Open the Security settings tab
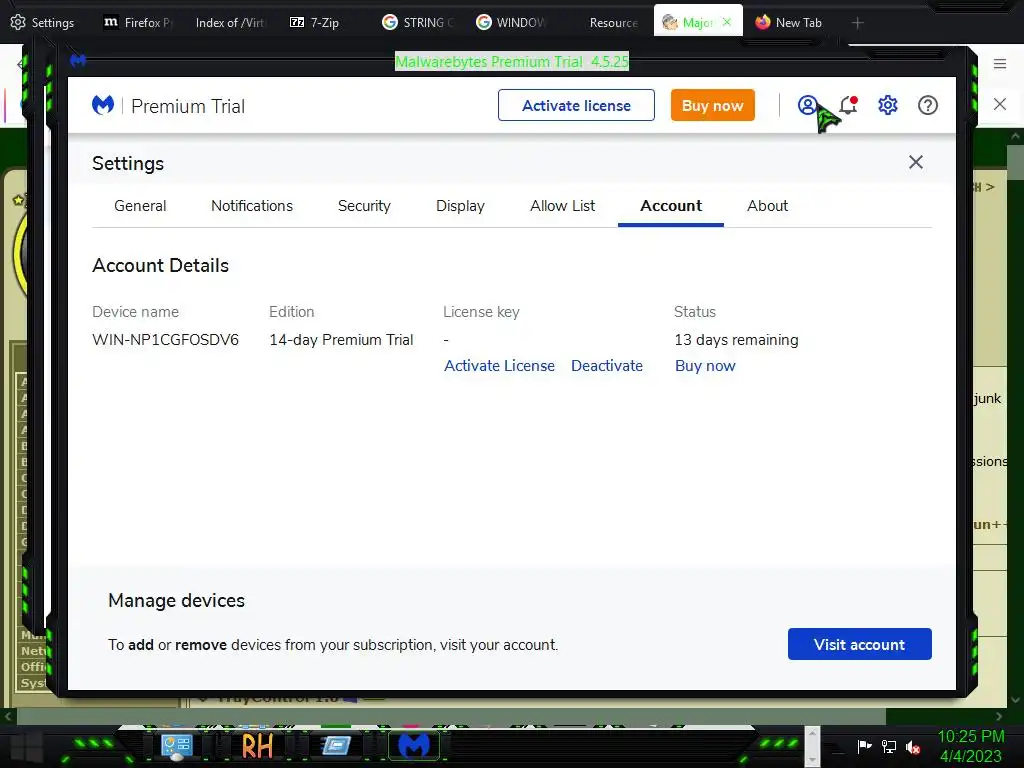Viewport: 1024px width, 768px height. [x=364, y=206]
